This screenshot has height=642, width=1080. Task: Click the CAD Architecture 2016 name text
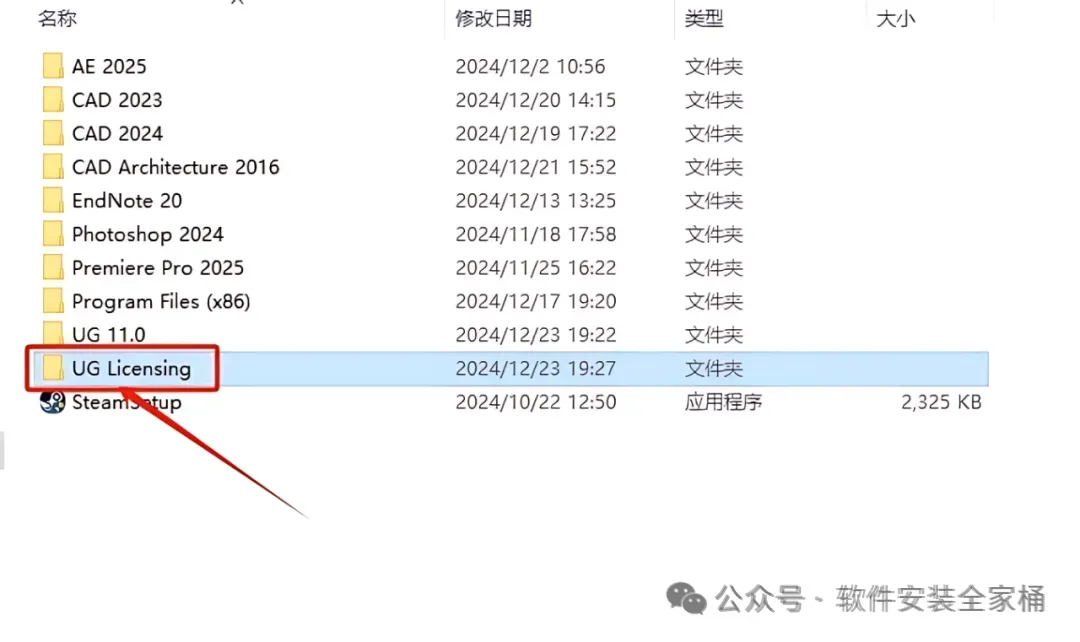coord(176,167)
